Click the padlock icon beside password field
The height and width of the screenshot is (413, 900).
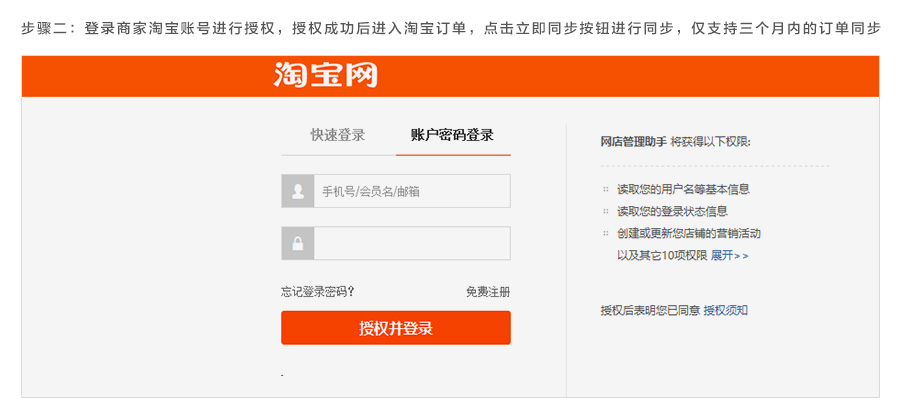(x=297, y=243)
